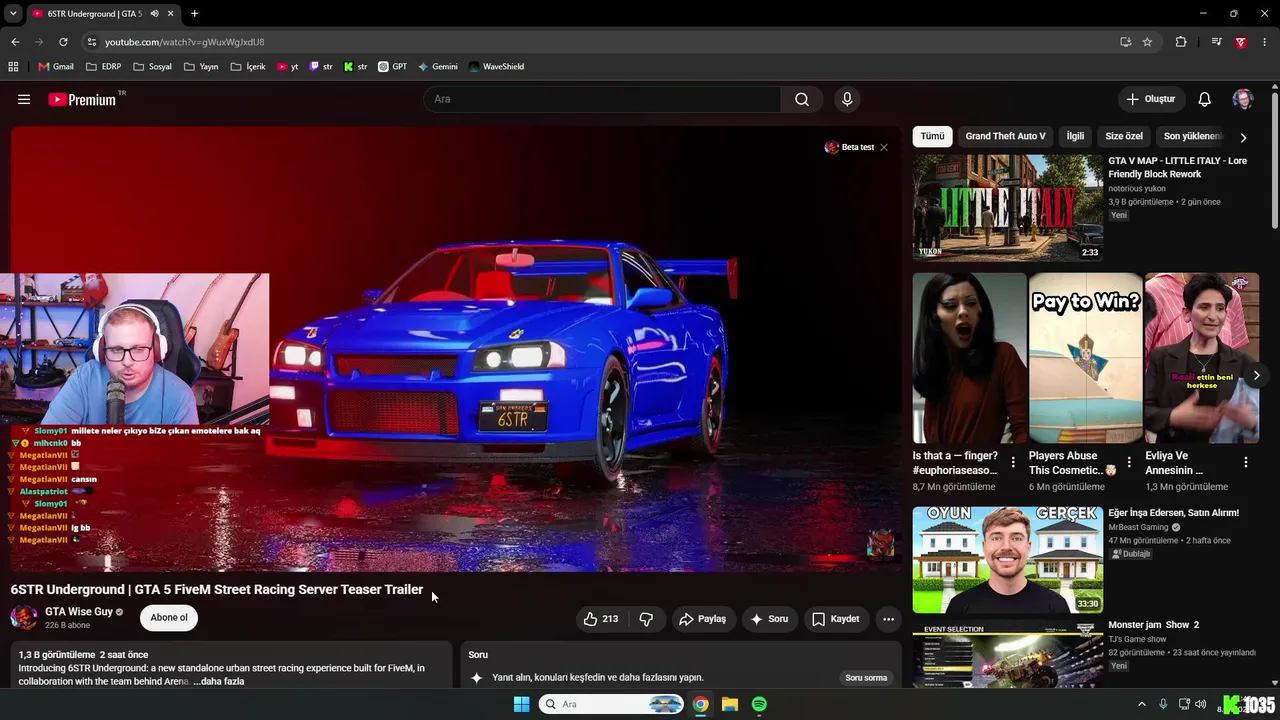Open options for 'Is that a — finger?' short
1280x720 pixels.
click(1013, 462)
